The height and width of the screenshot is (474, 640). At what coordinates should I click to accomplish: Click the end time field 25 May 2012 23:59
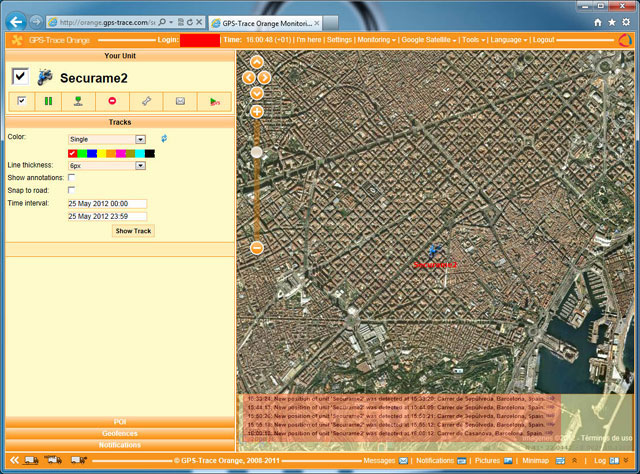pyautogui.click(x=107, y=216)
